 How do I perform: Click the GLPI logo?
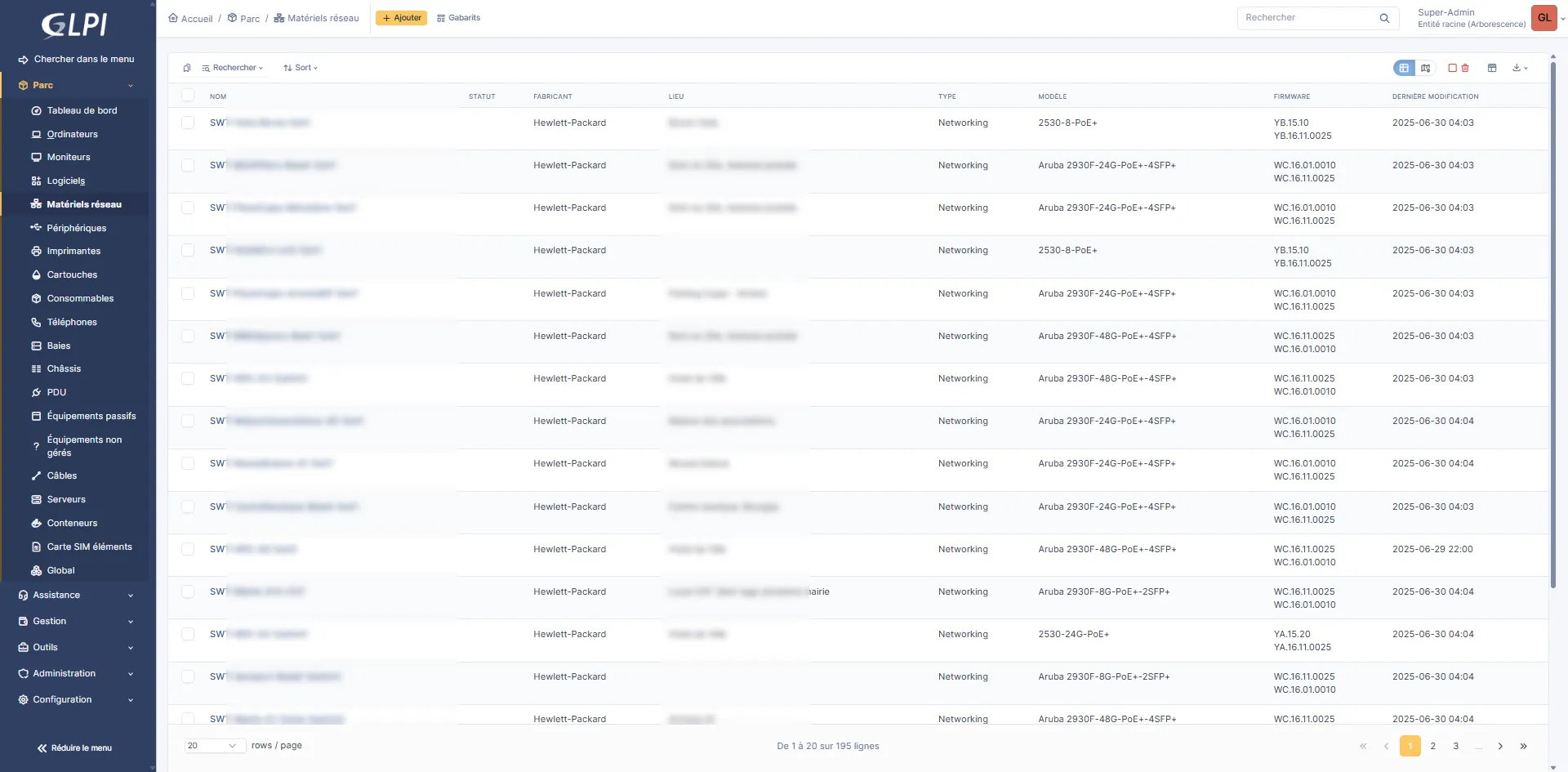point(74,25)
